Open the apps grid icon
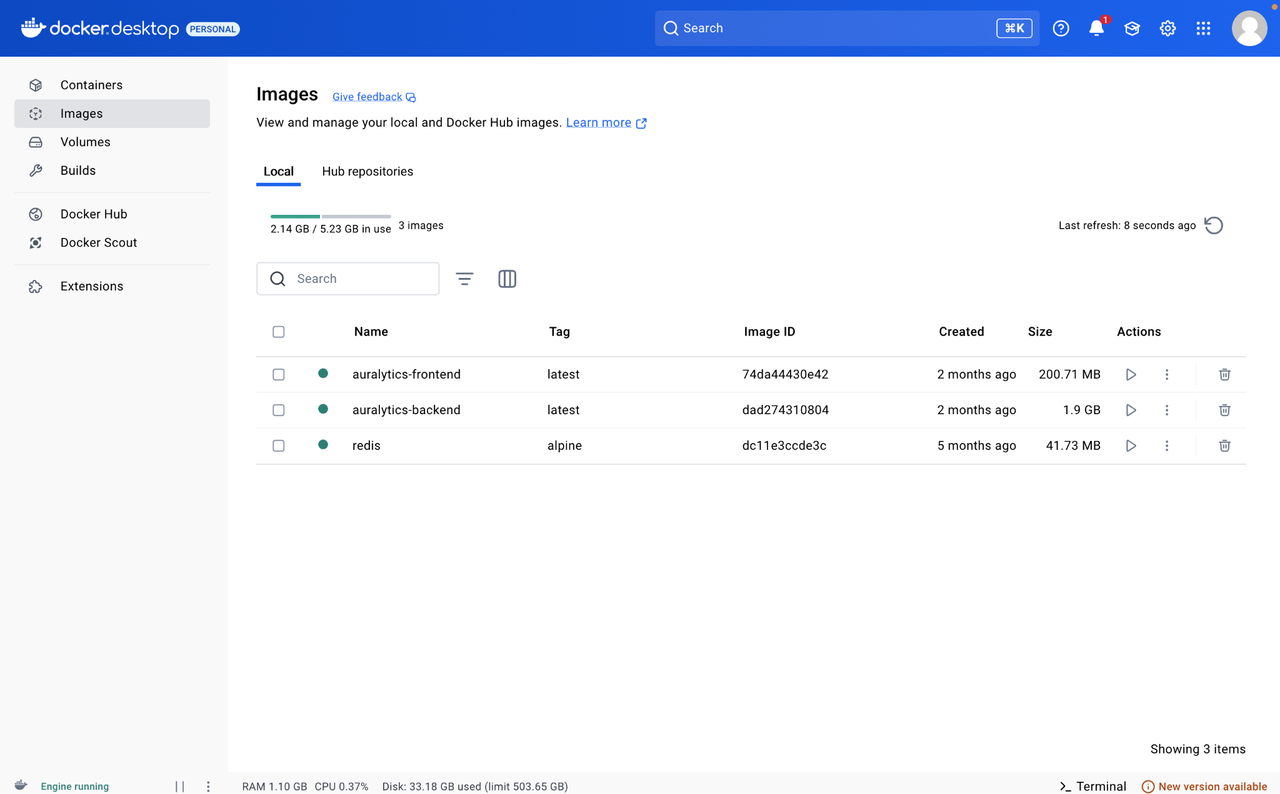Image resolution: width=1280 pixels, height=794 pixels. [x=1203, y=28]
